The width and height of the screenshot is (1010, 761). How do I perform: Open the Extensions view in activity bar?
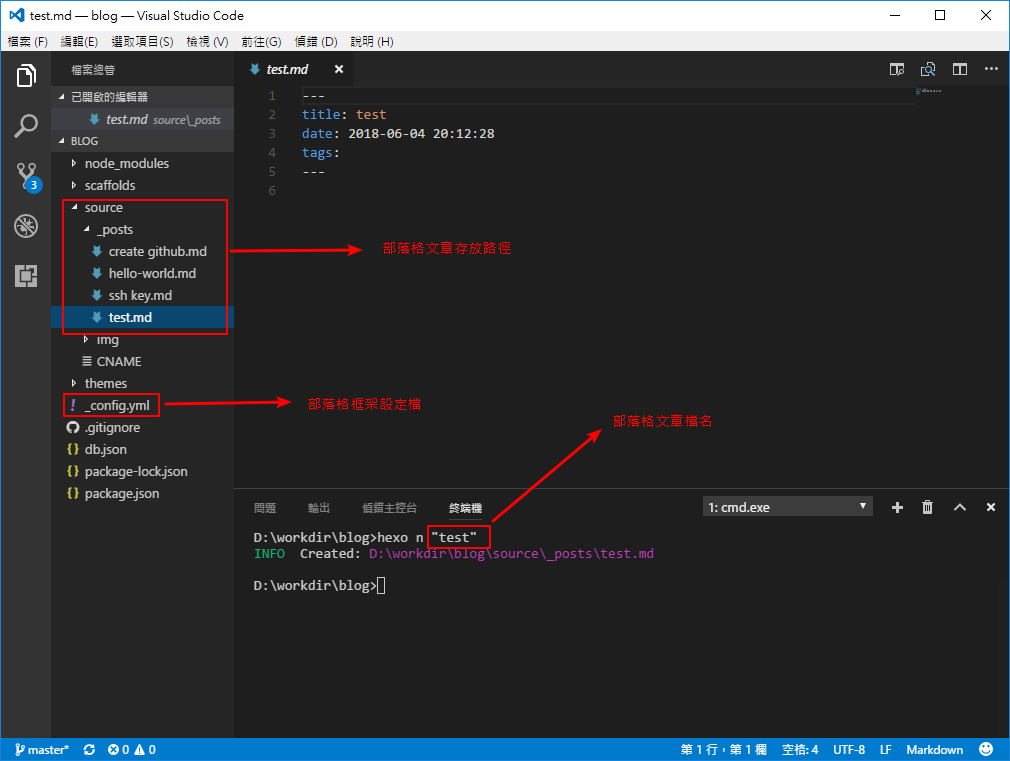pos(26,276)
